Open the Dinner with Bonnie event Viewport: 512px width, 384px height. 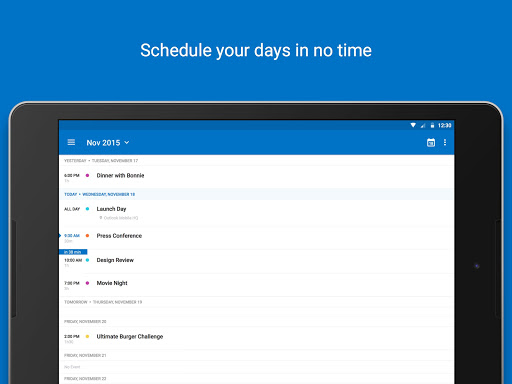tap(256, 177)
